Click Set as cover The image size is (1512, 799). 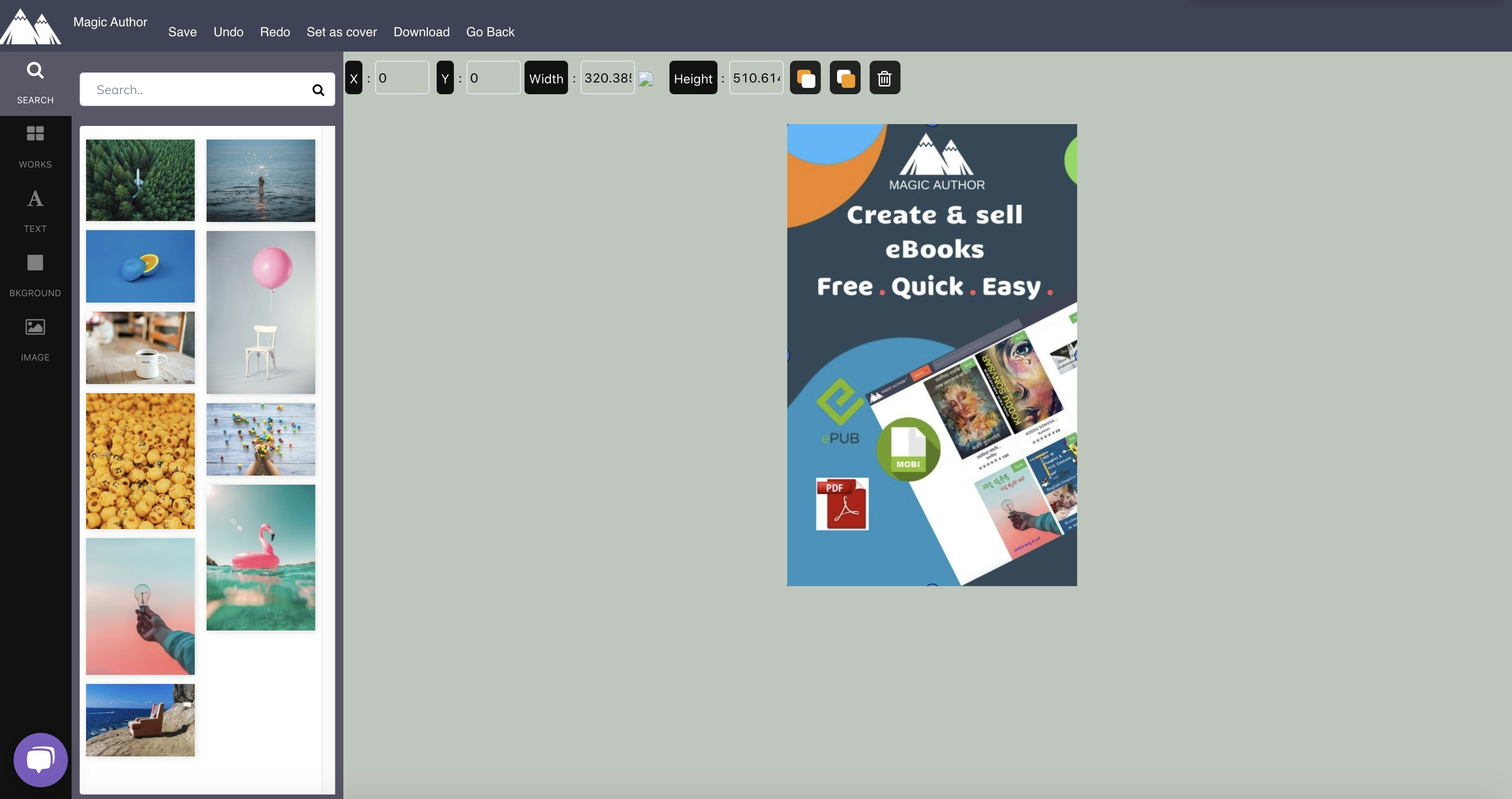pos(342,32)
